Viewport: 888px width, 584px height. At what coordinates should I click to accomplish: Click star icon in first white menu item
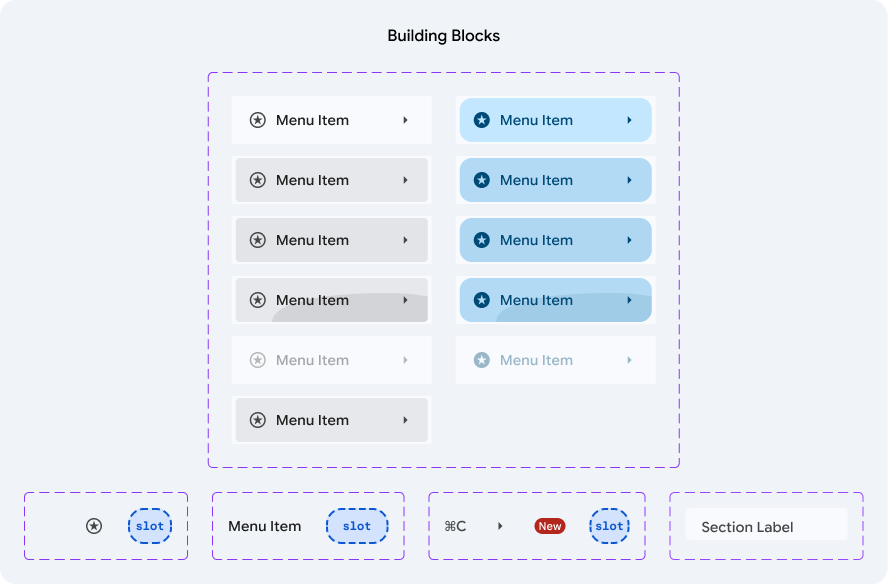(x=258, y=120)
